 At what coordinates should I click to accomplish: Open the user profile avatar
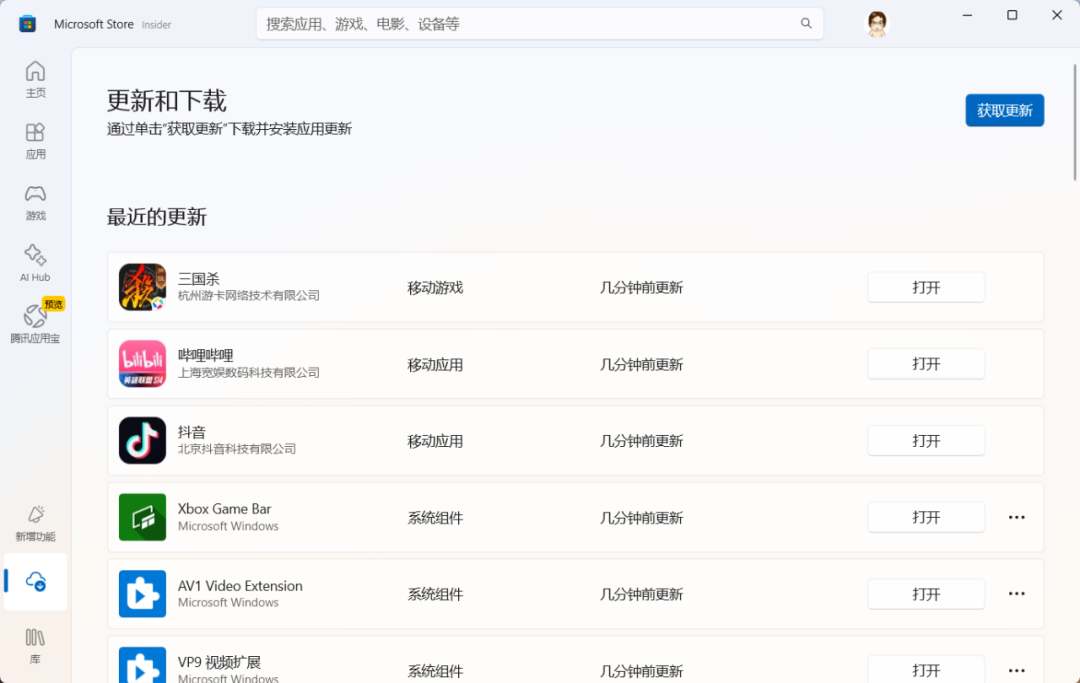[x=877, y=24]
